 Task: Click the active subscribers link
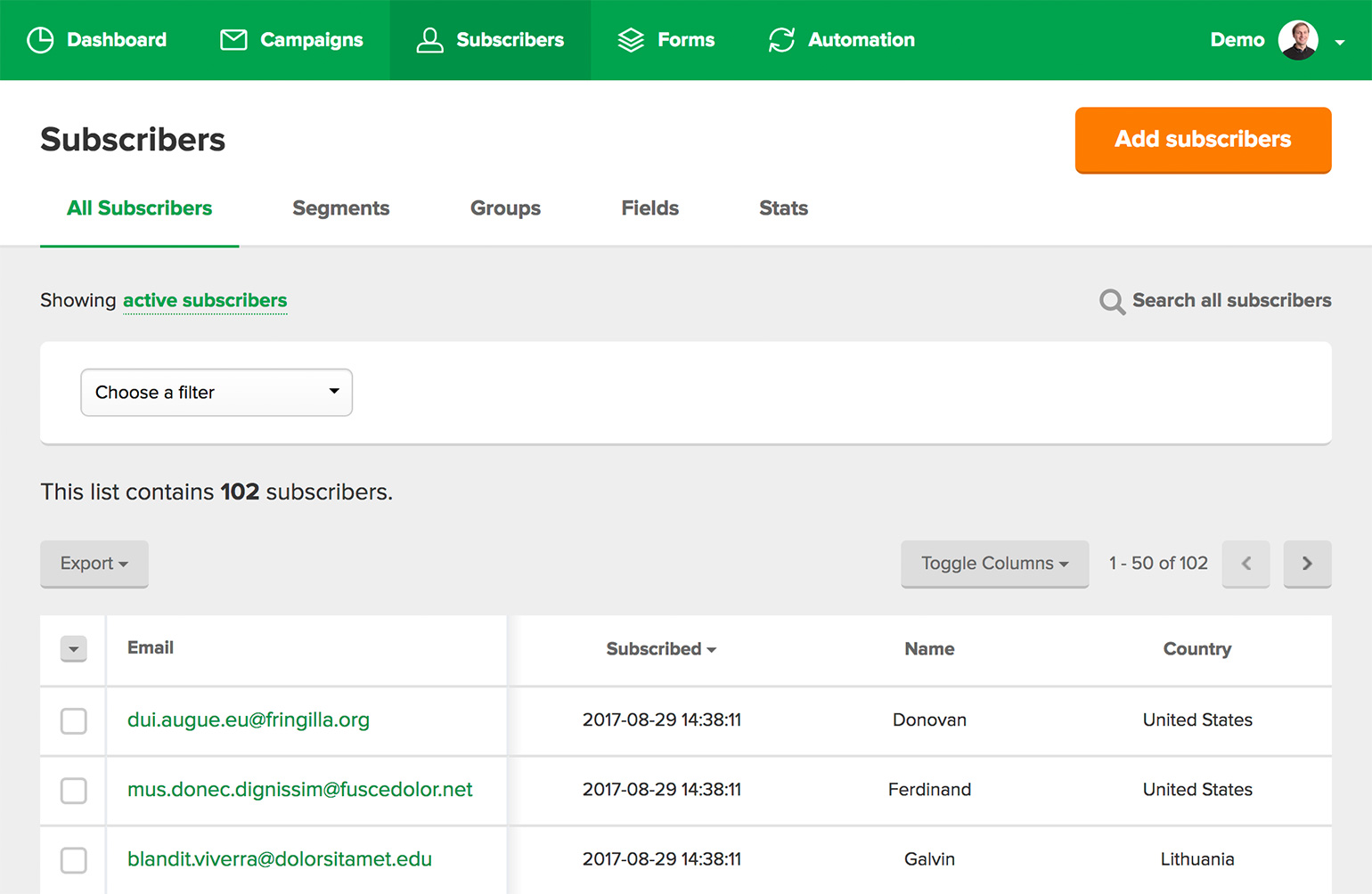[x=205, y=301]
